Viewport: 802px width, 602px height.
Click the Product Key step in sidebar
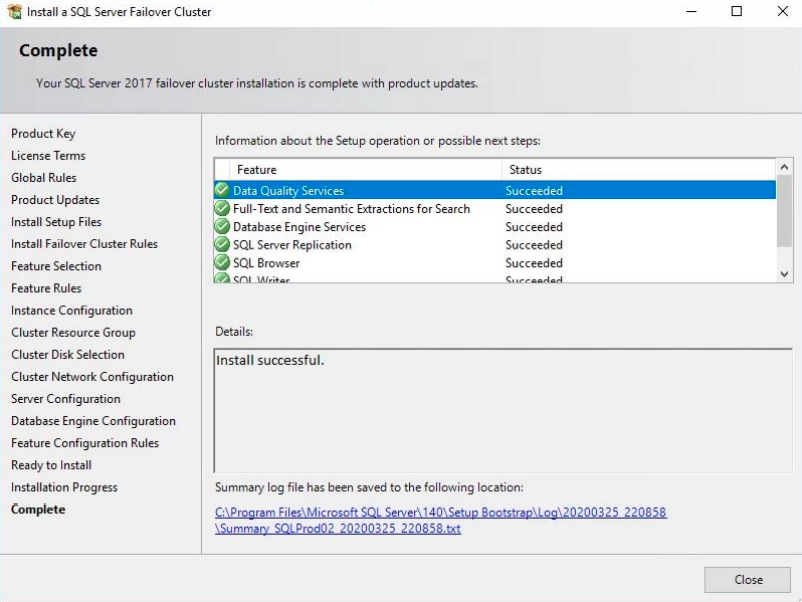(x=43, y=133)
